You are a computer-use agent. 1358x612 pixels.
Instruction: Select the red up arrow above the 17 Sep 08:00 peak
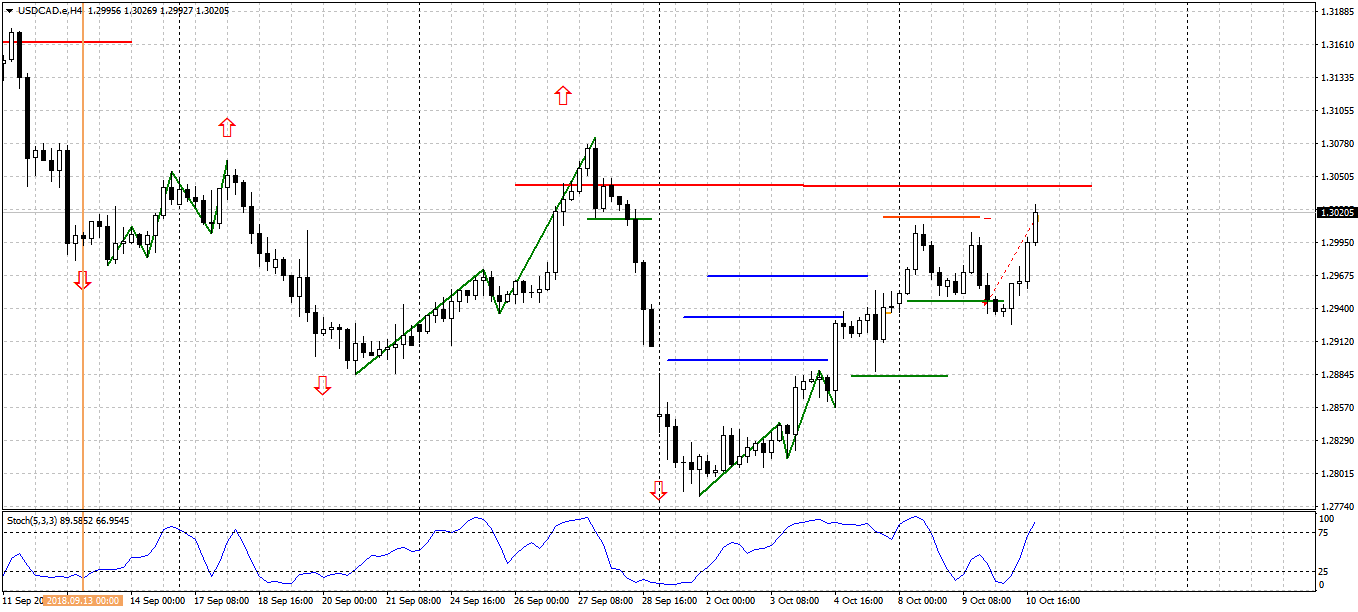coord(227,127)
